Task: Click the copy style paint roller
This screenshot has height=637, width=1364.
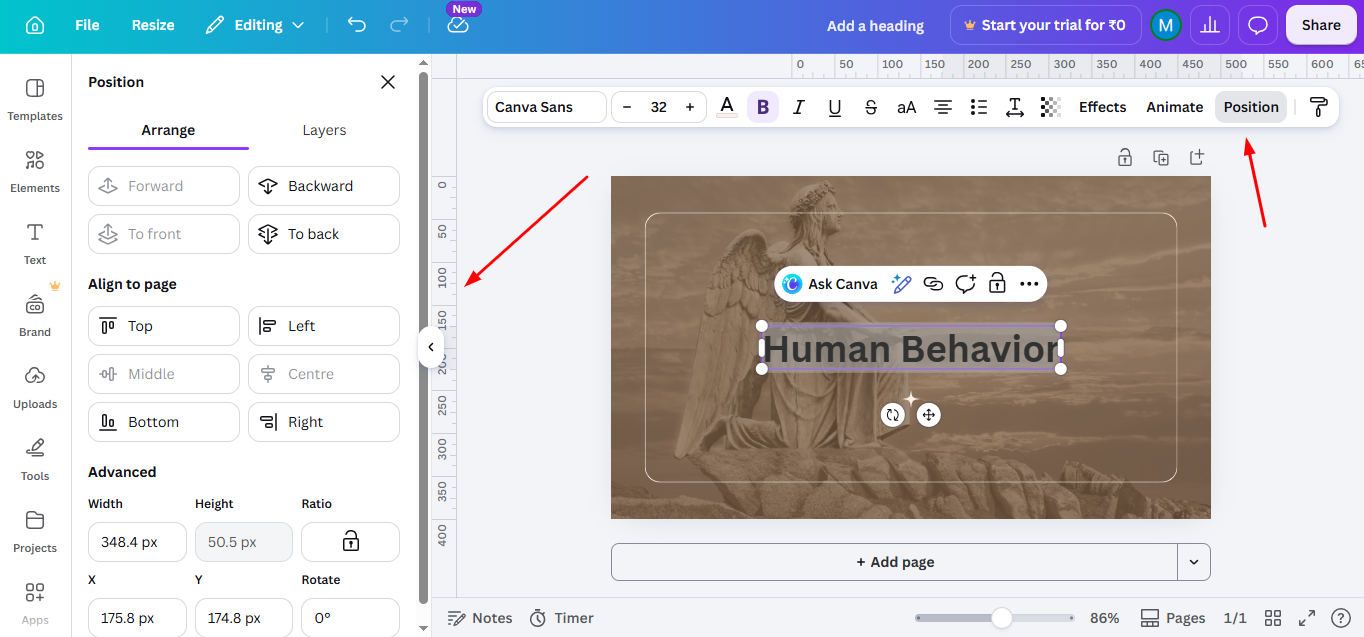Action: (1319, 107)
